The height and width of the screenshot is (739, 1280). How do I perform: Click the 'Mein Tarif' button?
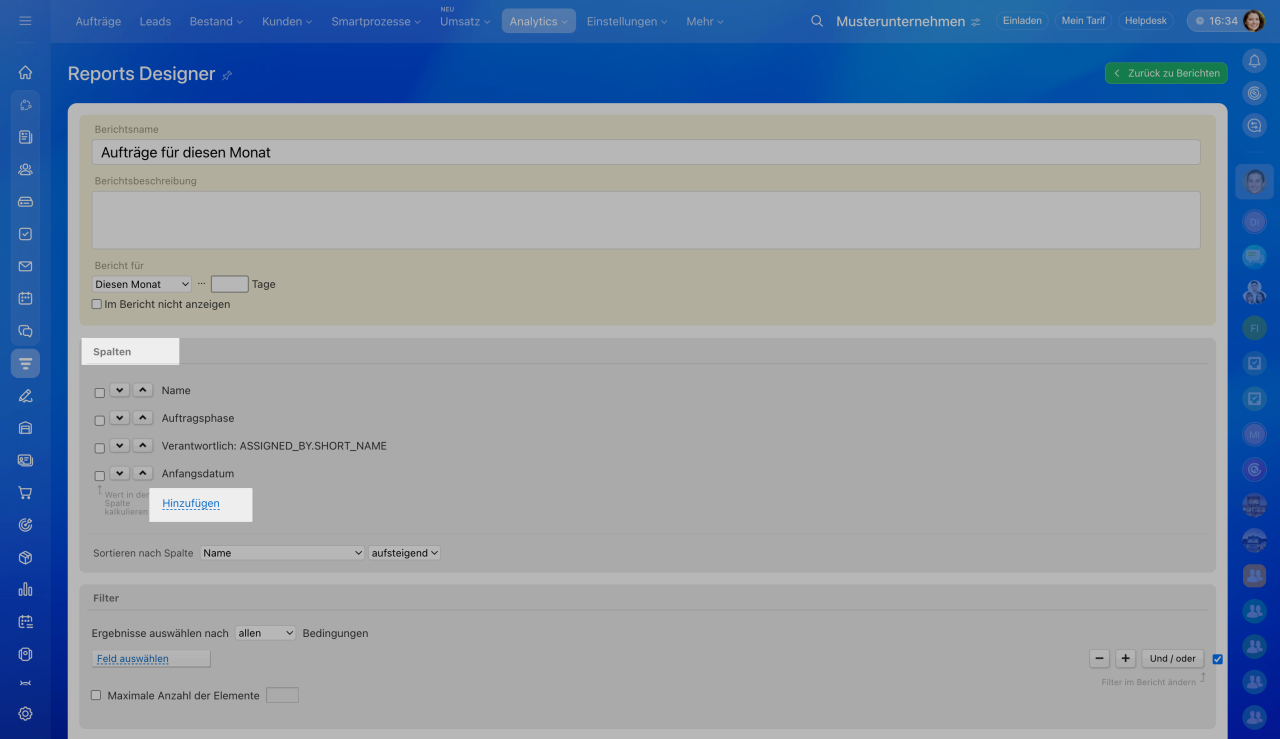1082,21
